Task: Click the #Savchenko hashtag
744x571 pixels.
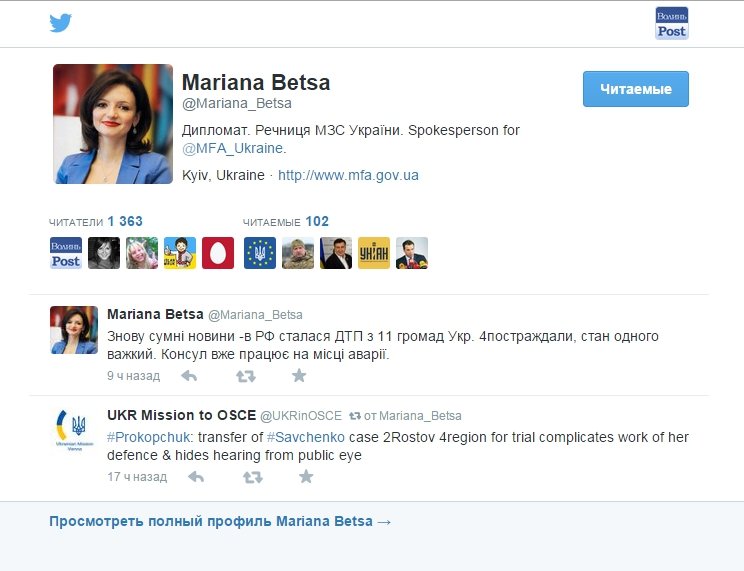Action: coord(306,437)
